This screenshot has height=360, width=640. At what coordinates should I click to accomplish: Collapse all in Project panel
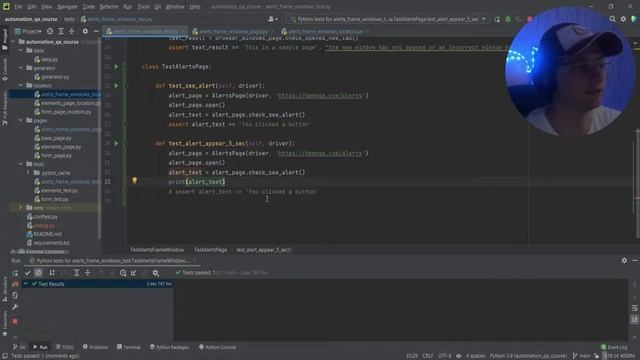[x=71, y=31]
